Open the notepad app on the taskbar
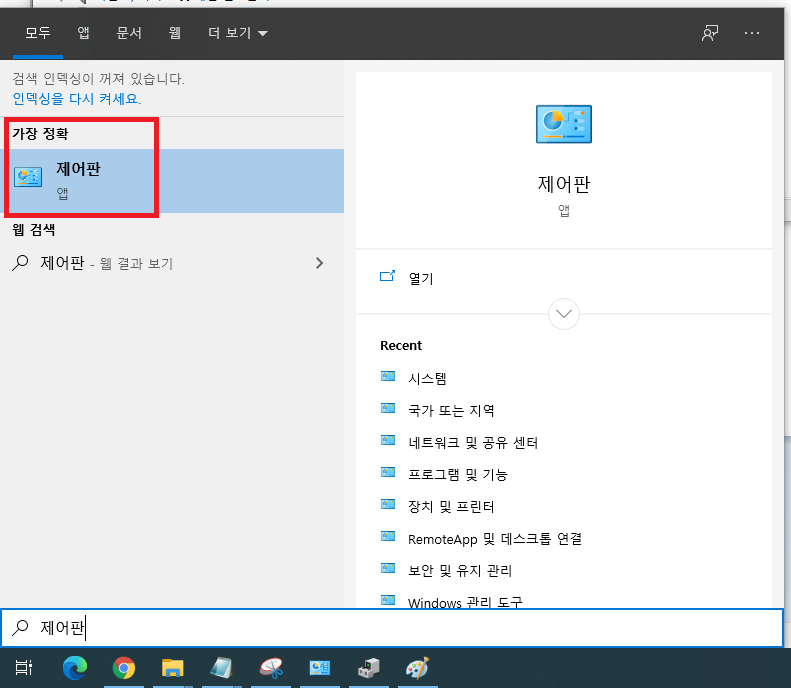This screenshot has width=791, height=688. (x=221, y=668)
